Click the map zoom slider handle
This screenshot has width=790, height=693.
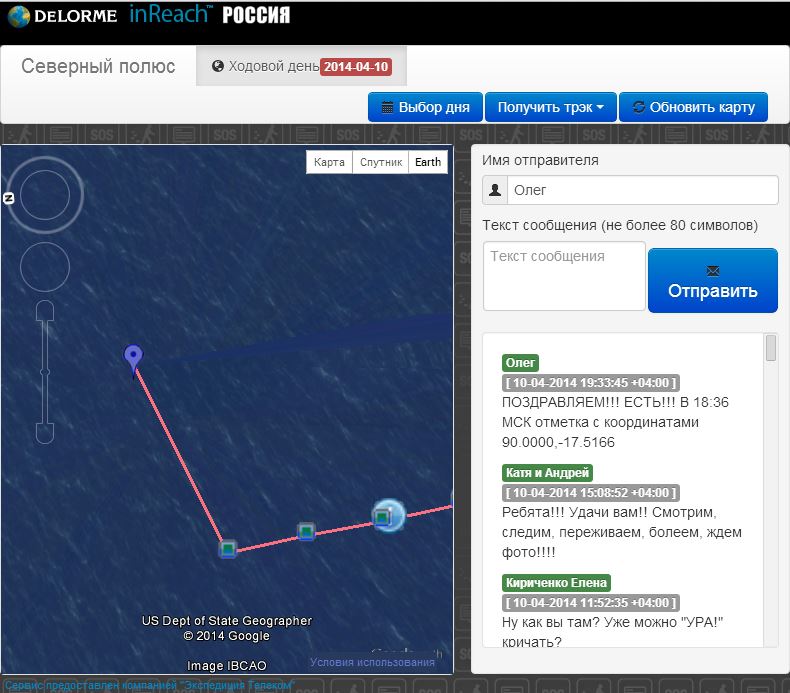tap(45, 372)
